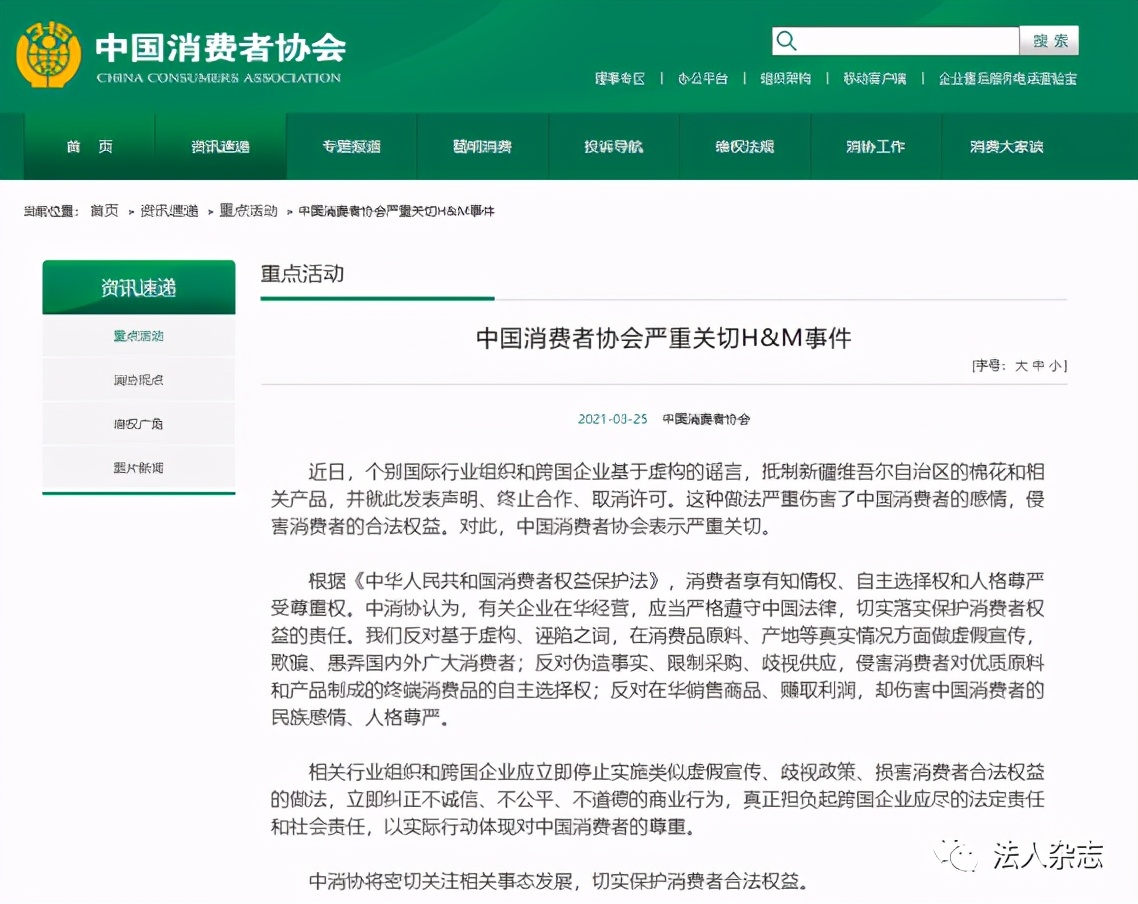Select 重点活动 in the sidebar
Viewport: 1138px width, 904px height.
coord(138,336)
